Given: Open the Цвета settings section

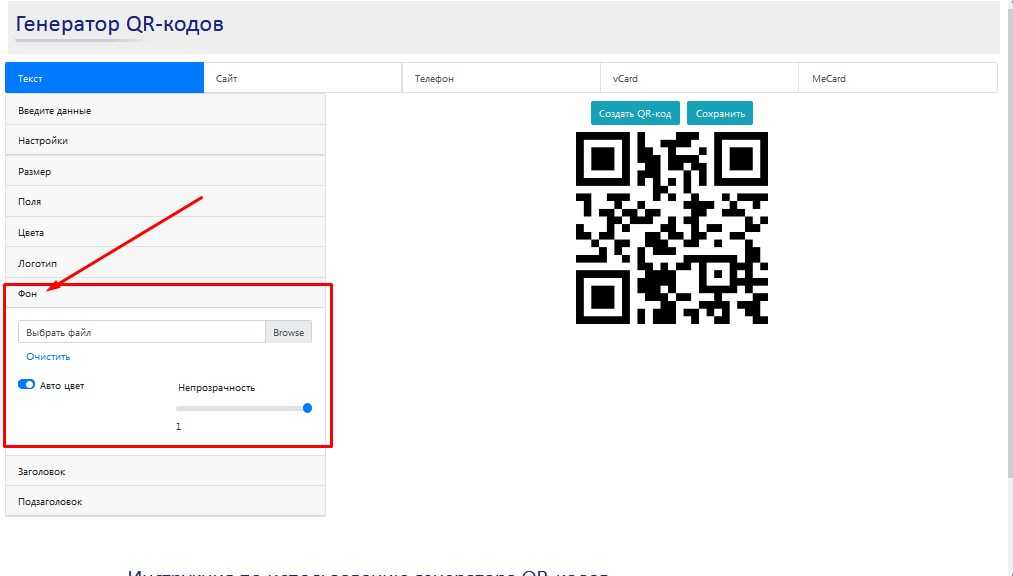Looking at the screenshot, I should (165, 233).
